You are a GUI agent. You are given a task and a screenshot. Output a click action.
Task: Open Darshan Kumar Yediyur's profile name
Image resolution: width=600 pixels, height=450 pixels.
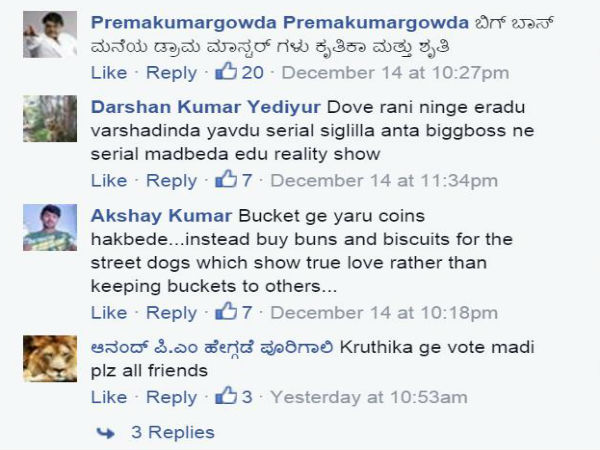205,107
